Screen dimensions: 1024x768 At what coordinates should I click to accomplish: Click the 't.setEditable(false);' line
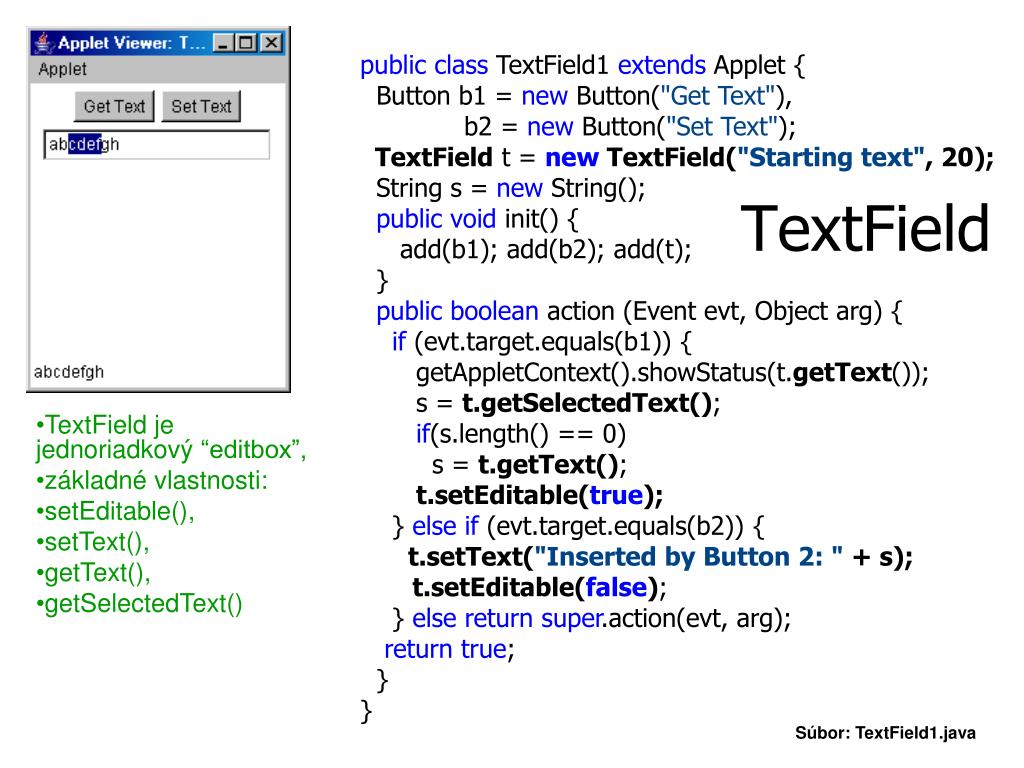point(539,587)
